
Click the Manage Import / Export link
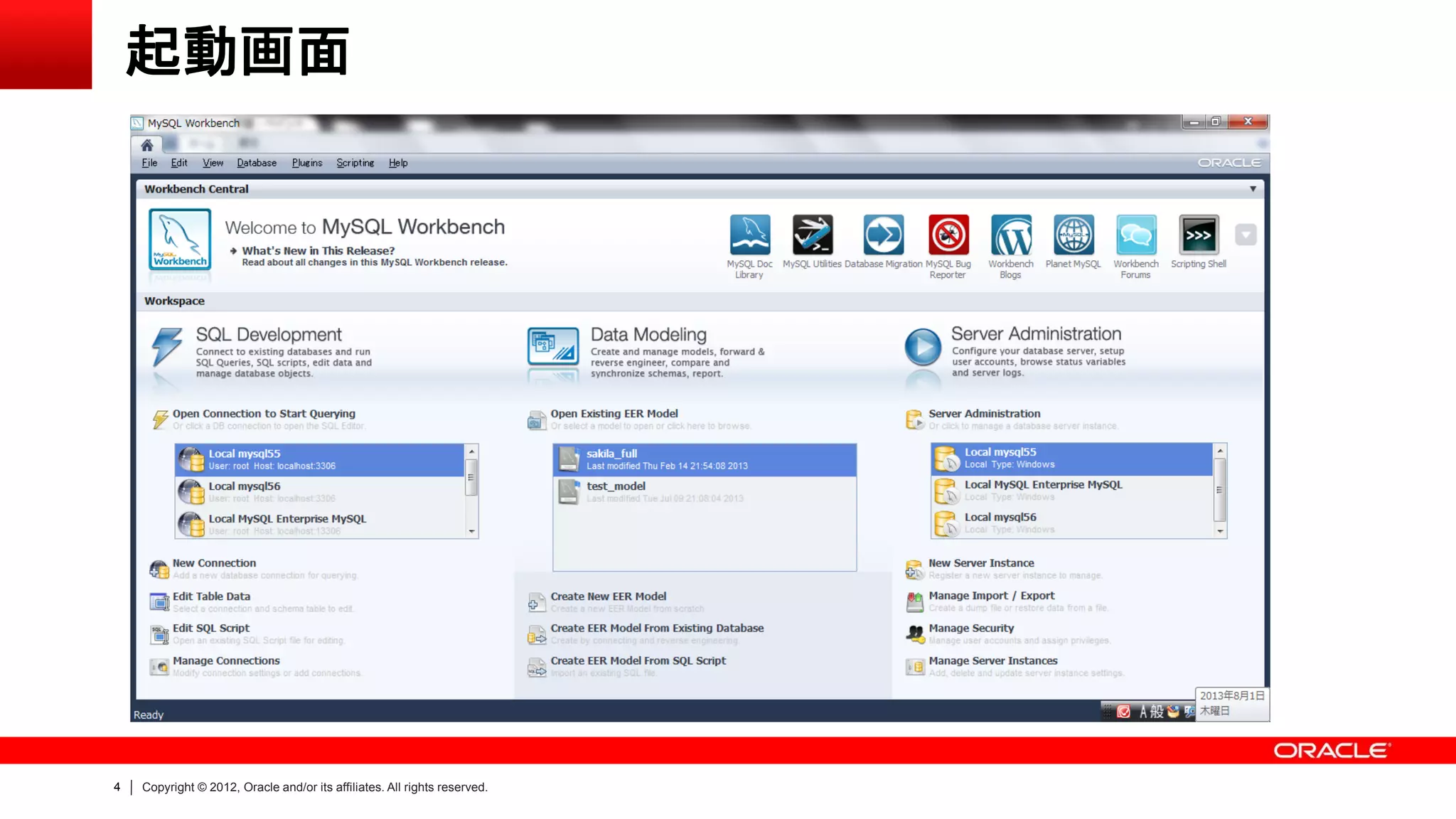coord(991,596)
